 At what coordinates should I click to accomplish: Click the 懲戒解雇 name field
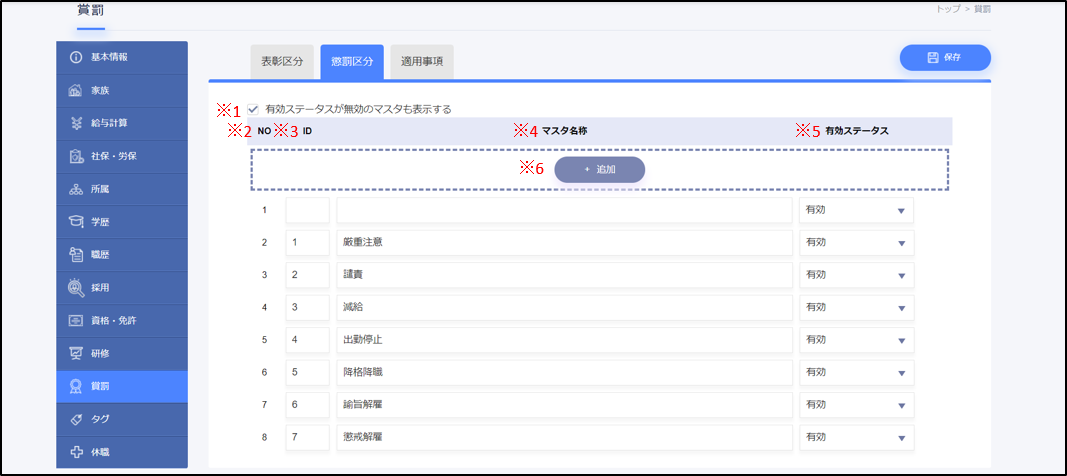565,437
